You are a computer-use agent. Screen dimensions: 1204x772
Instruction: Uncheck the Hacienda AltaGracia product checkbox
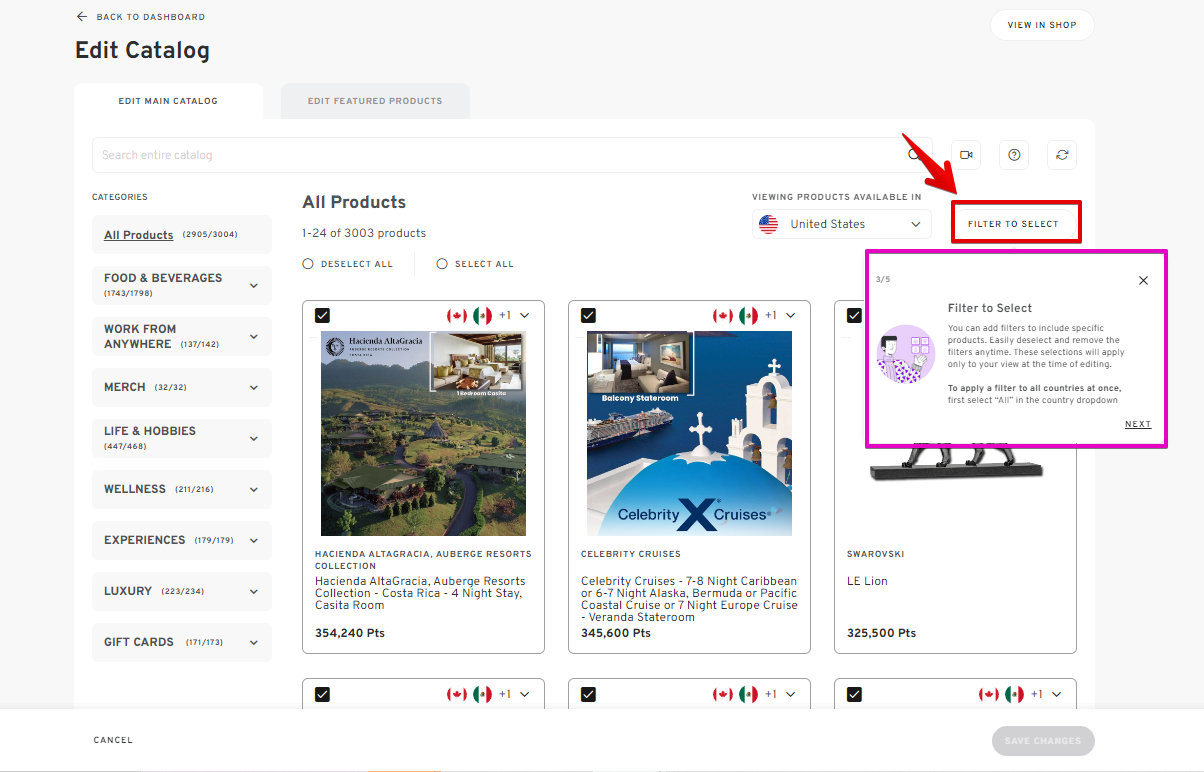coord(322,315)
